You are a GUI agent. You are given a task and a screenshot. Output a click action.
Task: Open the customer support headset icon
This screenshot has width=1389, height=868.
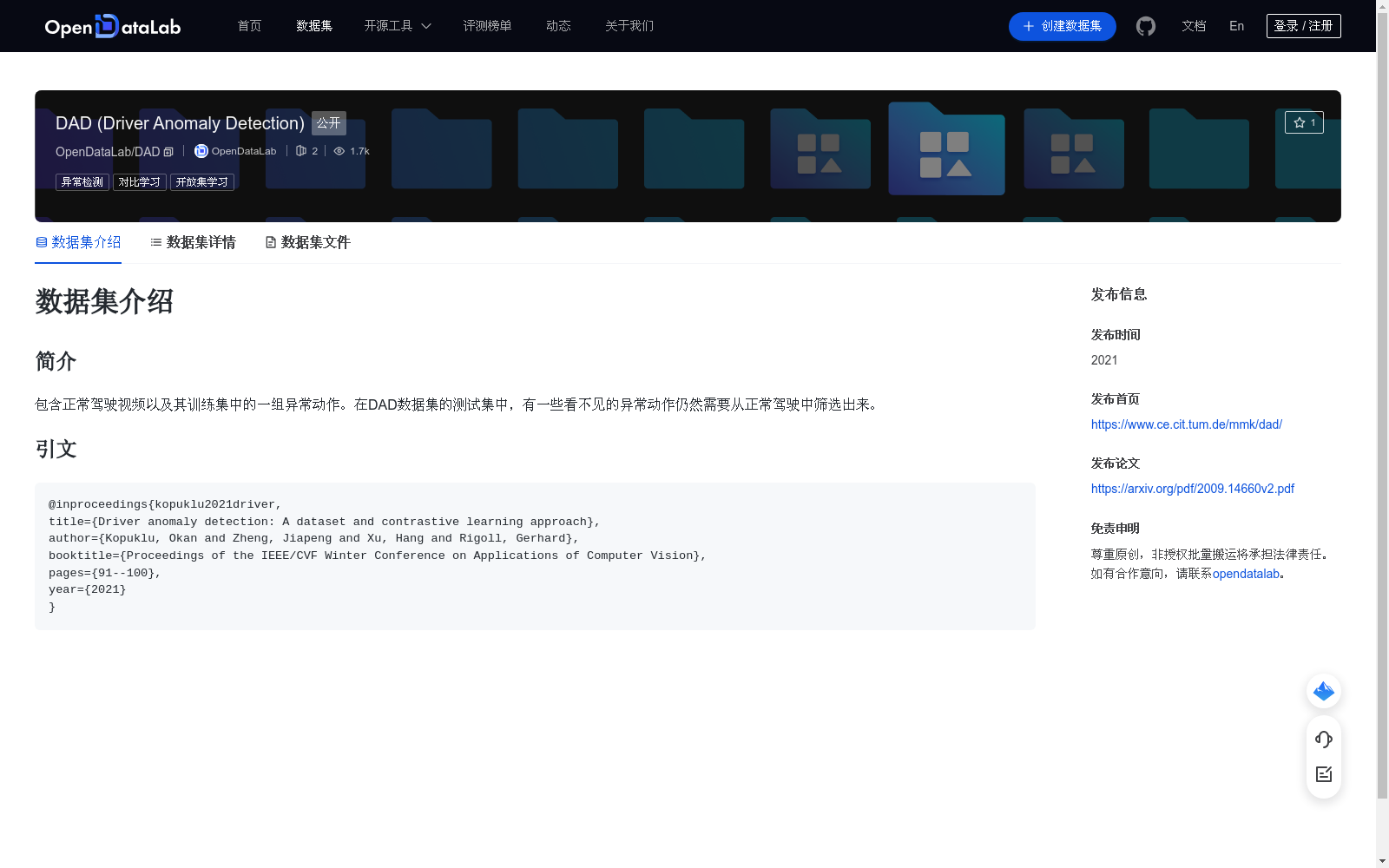pos(1324,740)
